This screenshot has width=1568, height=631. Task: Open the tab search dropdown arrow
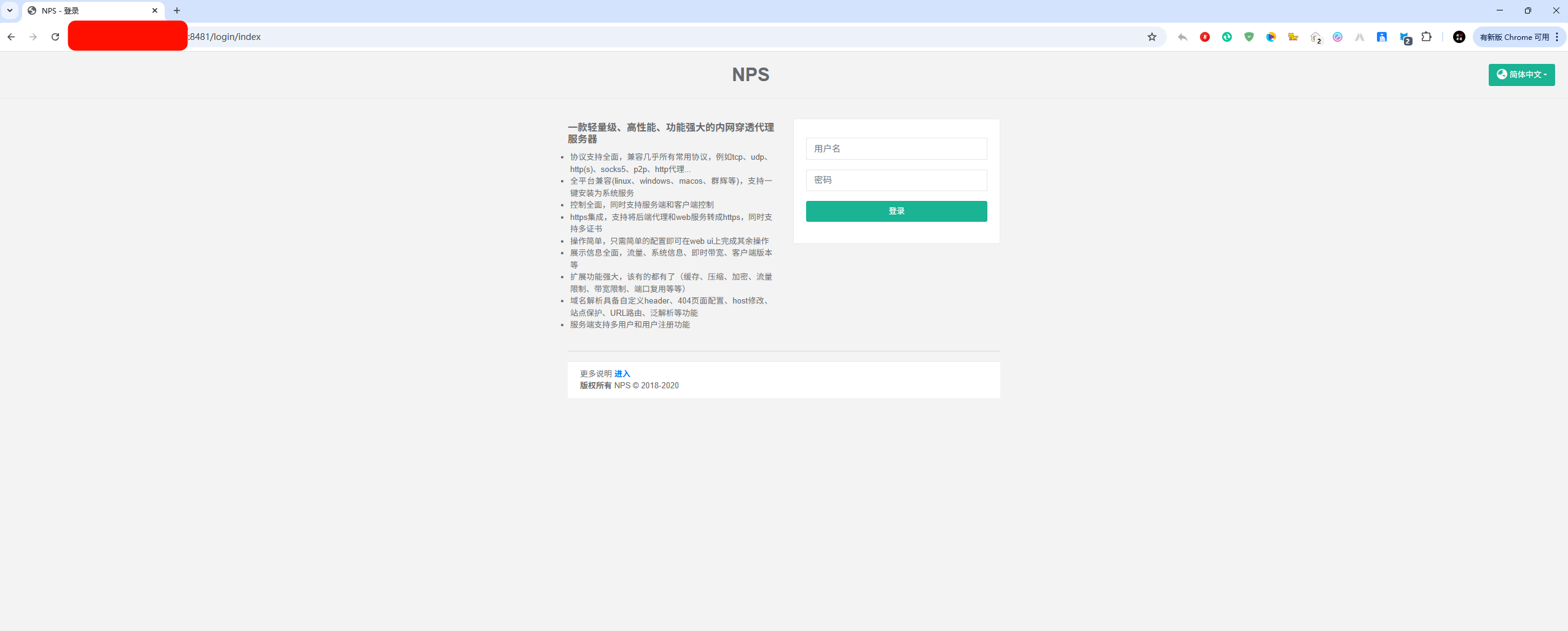[10, 10]
